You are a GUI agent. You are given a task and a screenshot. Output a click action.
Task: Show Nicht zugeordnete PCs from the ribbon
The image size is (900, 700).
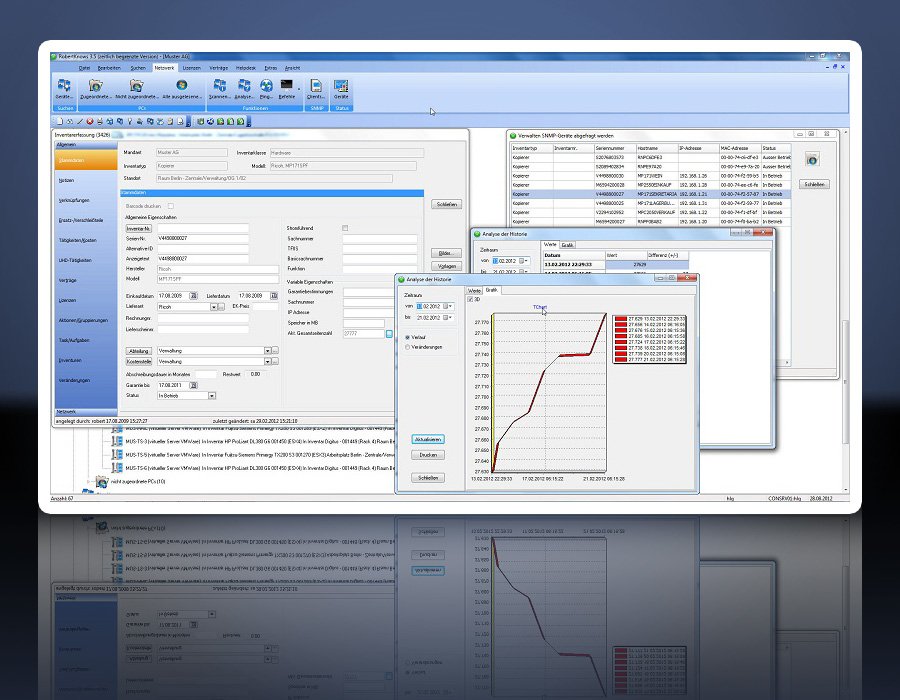click(137, 89)
